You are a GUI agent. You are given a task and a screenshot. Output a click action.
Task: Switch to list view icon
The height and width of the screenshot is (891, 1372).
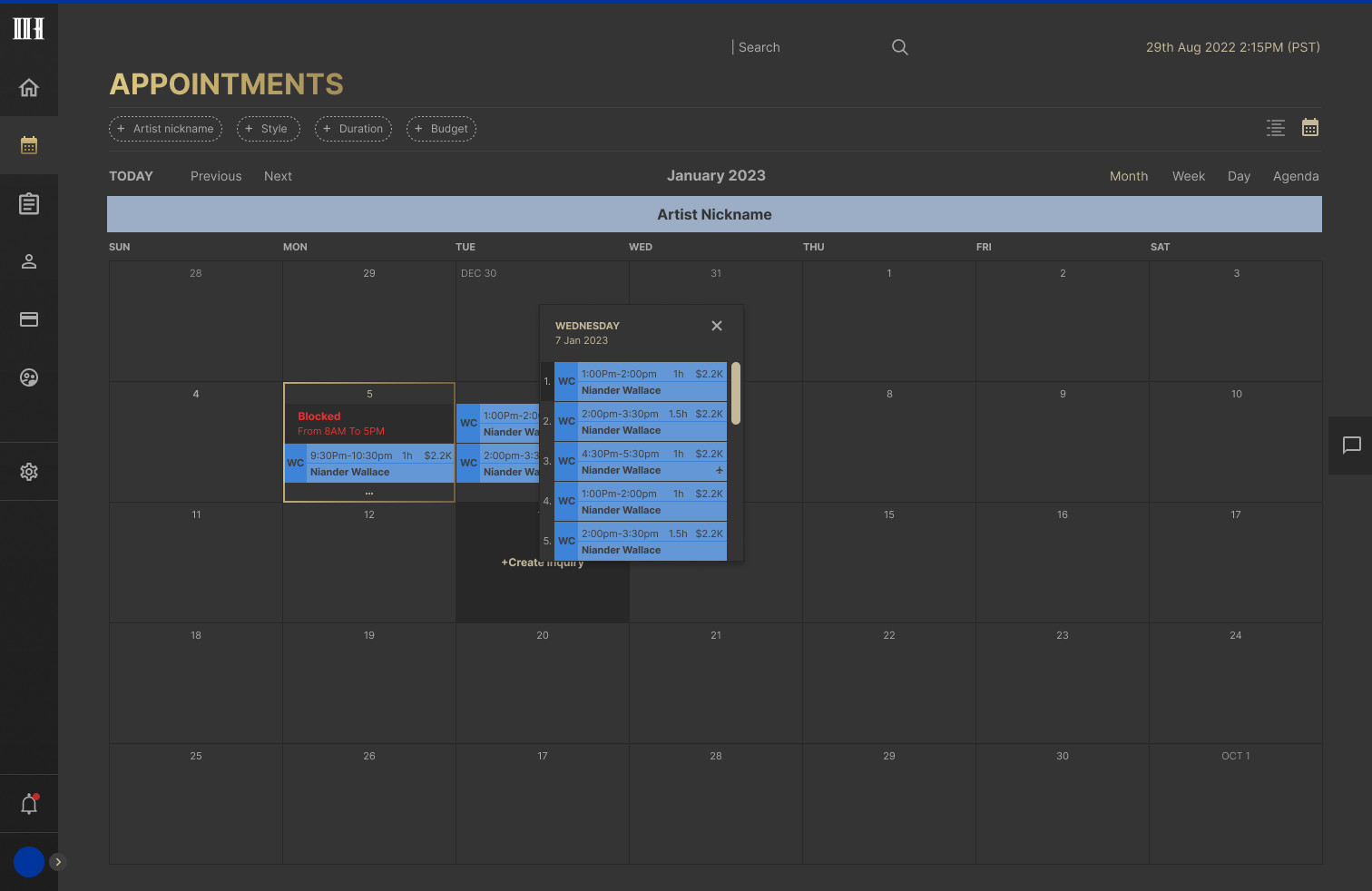1276,128
